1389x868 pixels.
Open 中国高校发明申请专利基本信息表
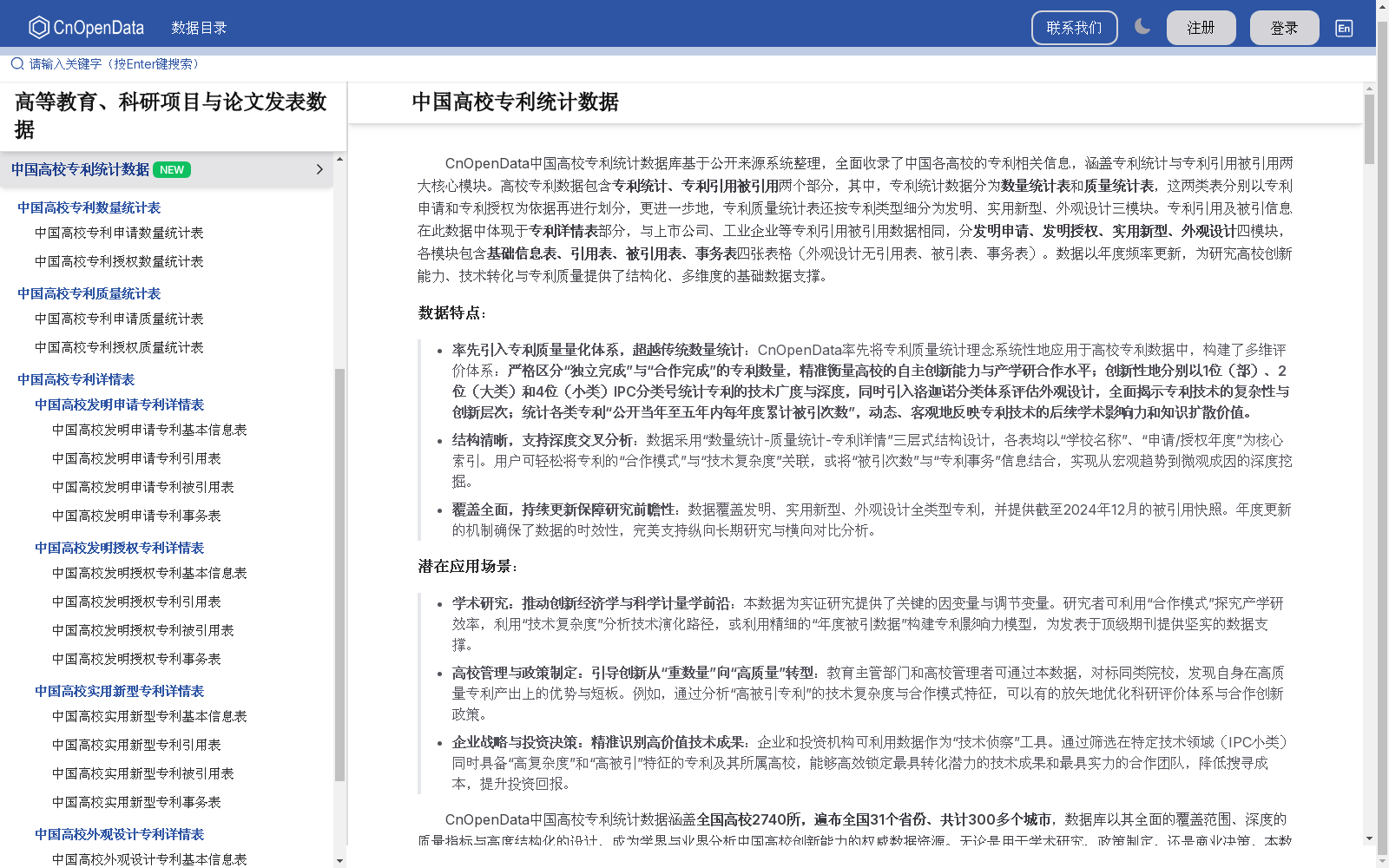click(149, 430)
